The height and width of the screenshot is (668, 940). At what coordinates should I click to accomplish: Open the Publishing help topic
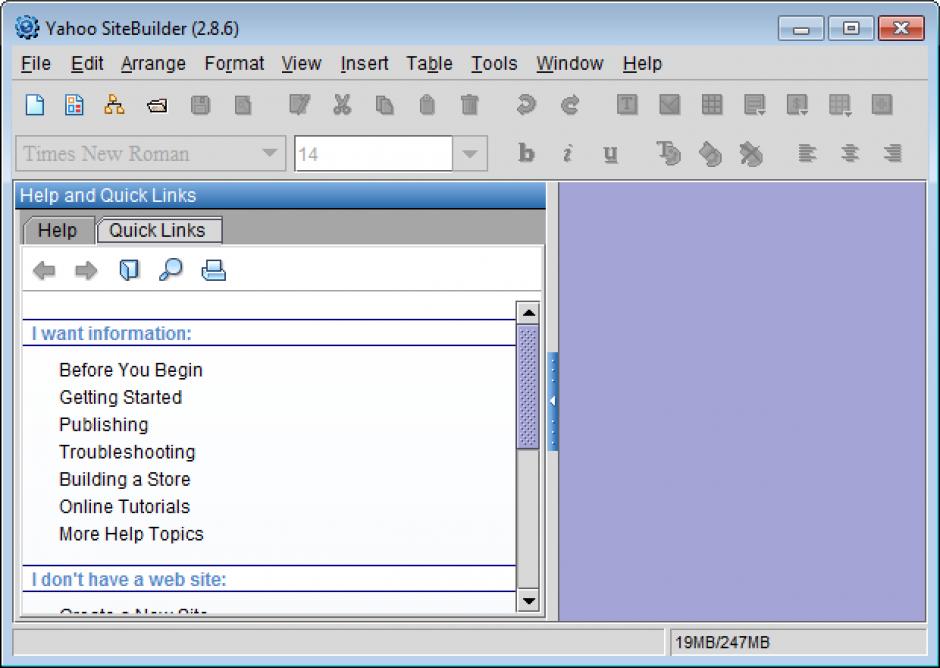104,425
